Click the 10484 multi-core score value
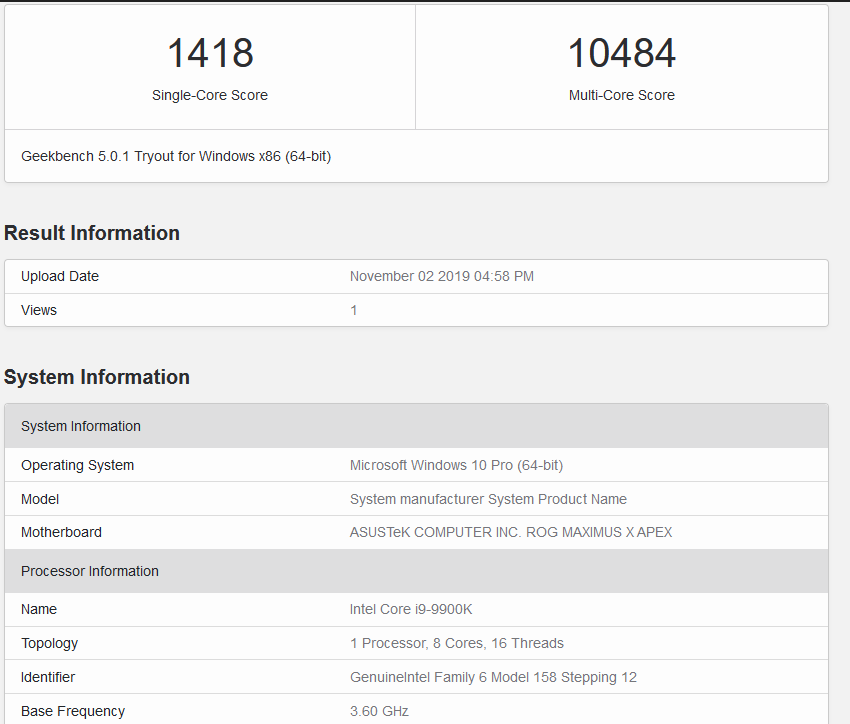The width and height of the screenshot is (850, 724). coord(621,53)
